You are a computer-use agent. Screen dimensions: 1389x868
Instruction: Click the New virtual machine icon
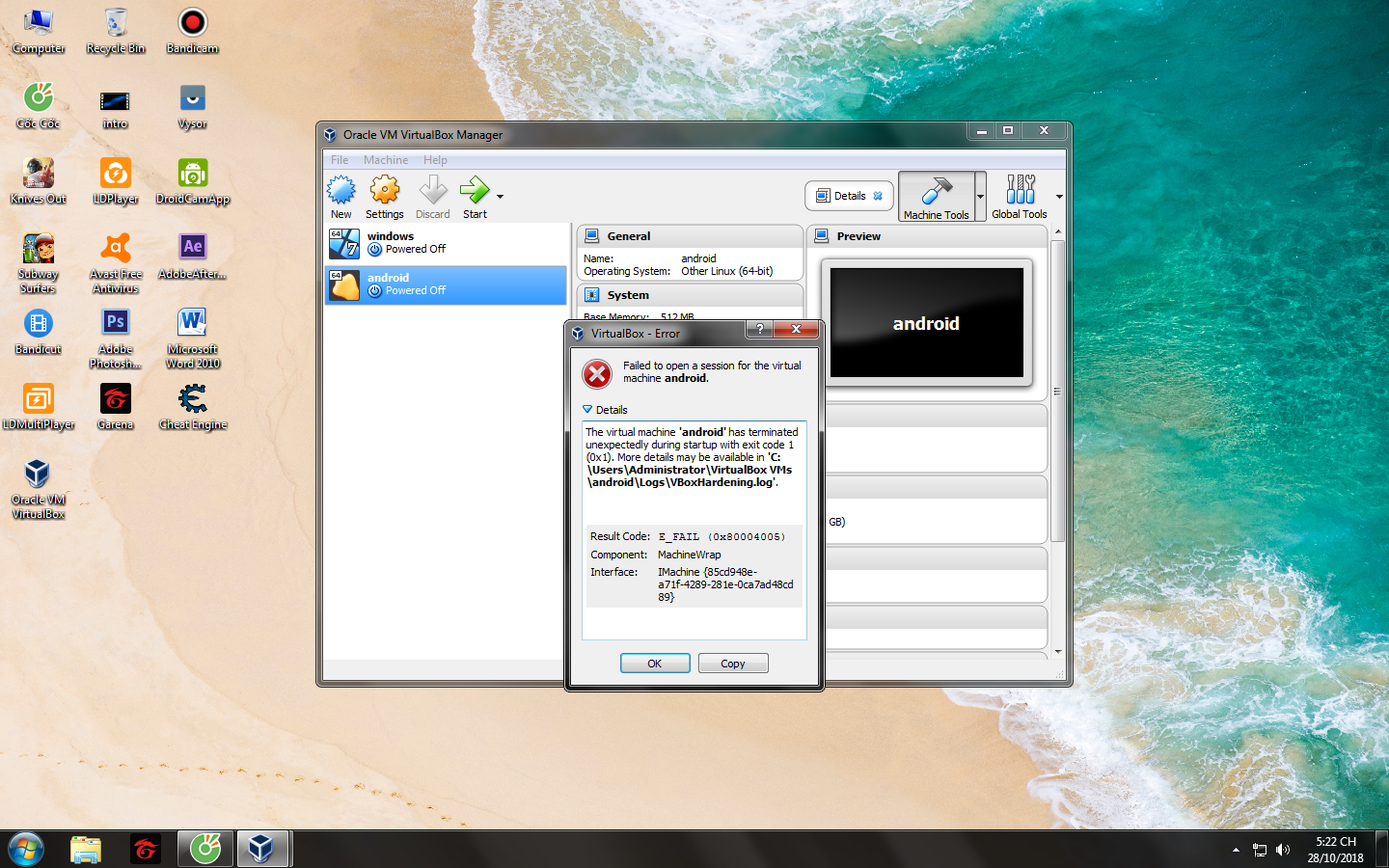click(x=341, y=191)
